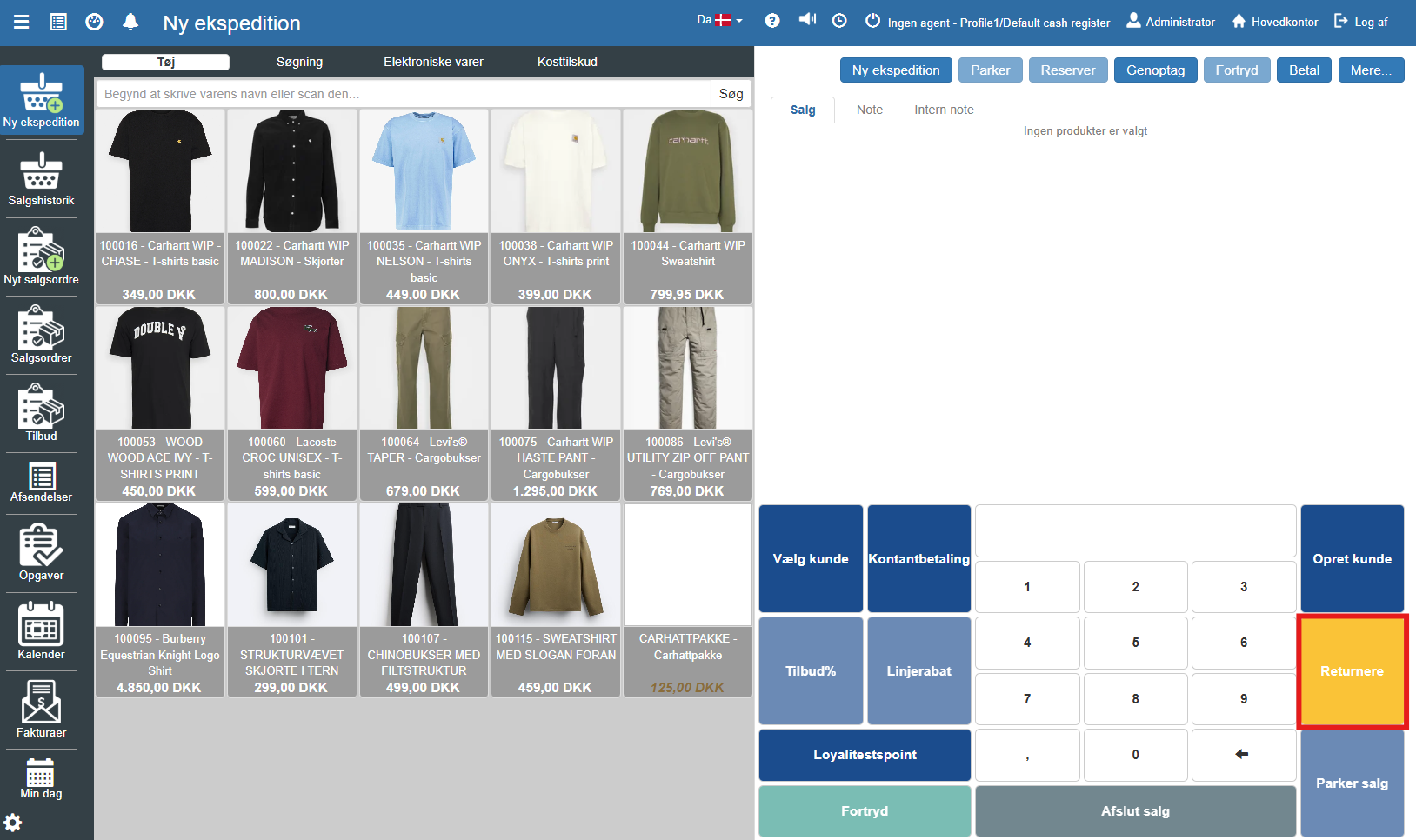Expand the Da language dropdown
The height and width of the screenshot is (840, 1416).
719,20
